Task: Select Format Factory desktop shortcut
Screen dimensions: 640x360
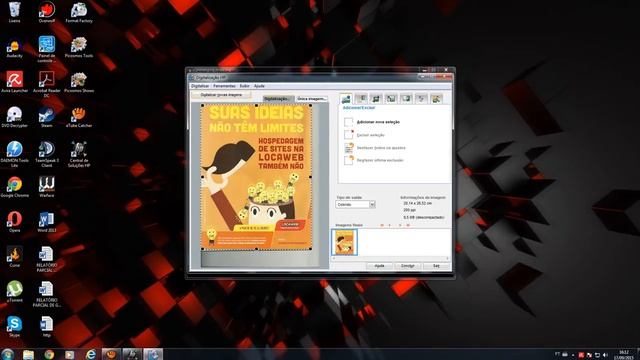Action: coord(79,12)
